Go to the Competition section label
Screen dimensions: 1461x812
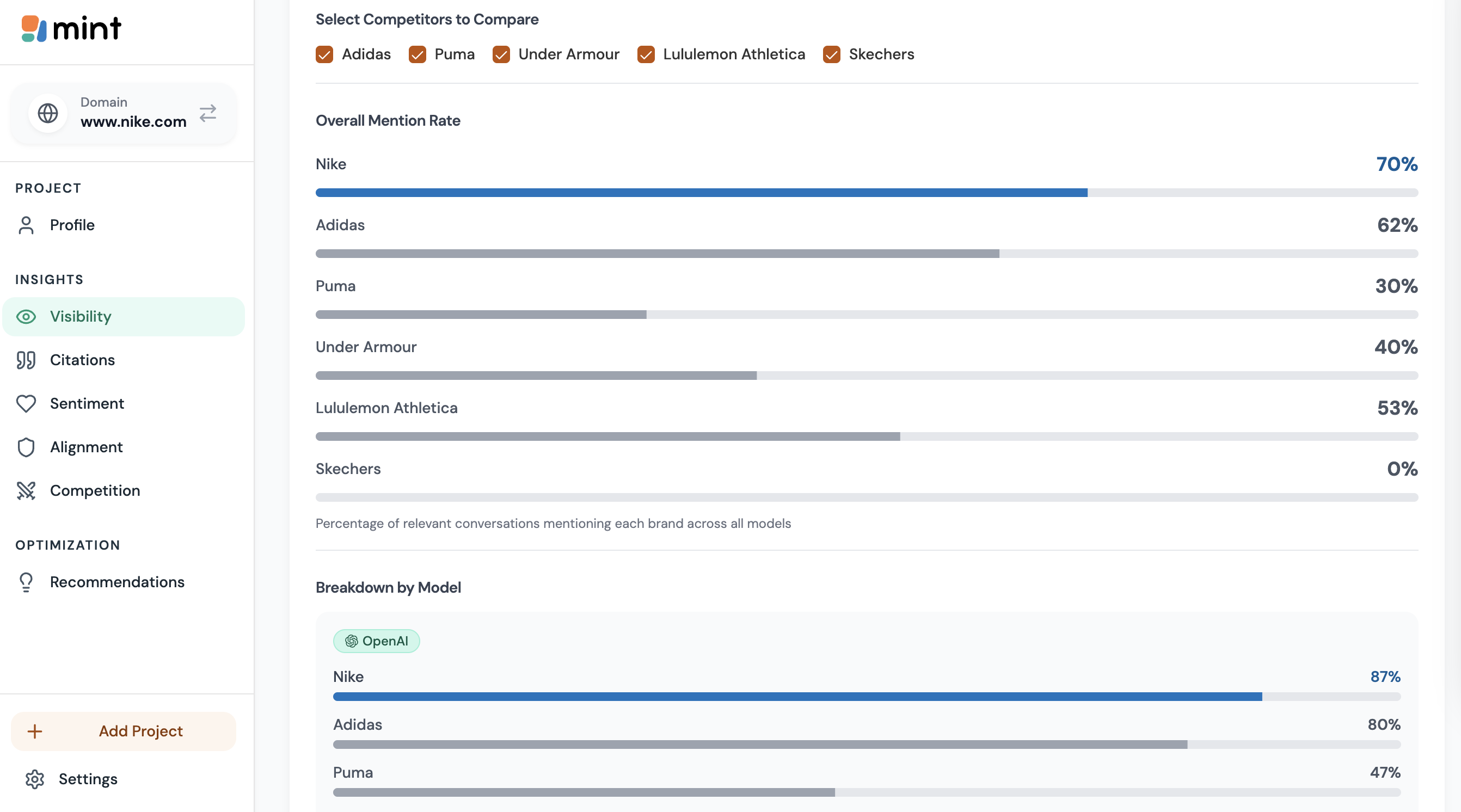click(95, 491)
